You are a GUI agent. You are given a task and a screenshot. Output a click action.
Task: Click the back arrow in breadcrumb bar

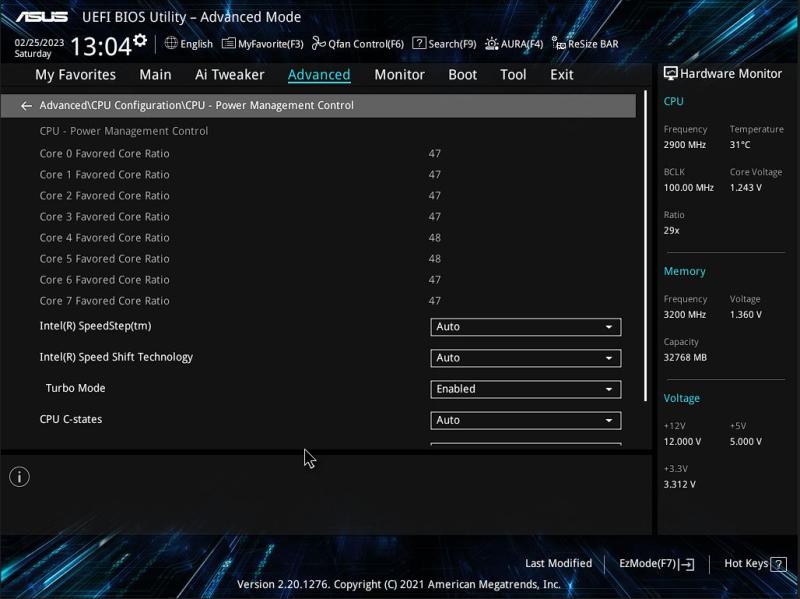pyautogui.click(x=26, y=106)
